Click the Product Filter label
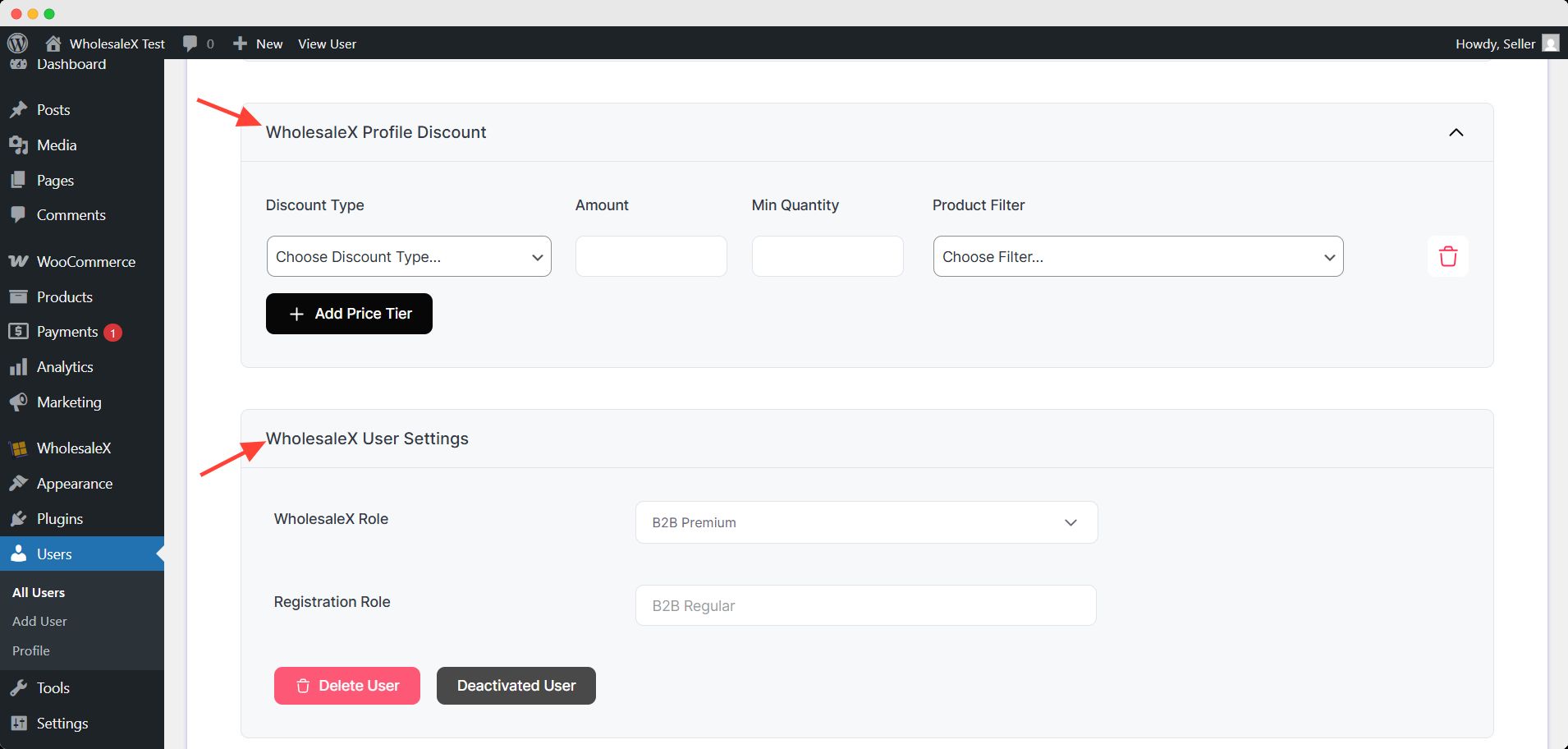The width and height of the screenshot is (1568, 749). point(979,205)
